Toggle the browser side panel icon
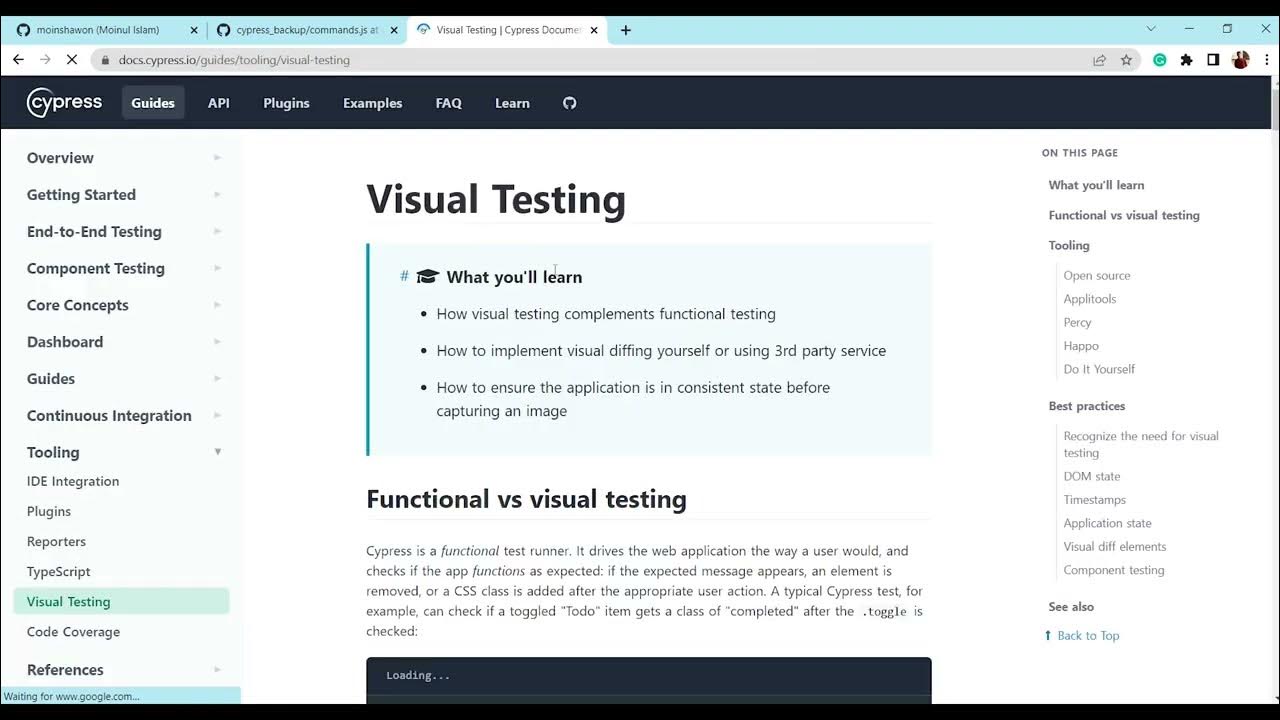Viewport: 1280px width, 720px height. pyautogui.click(x=1213, y=60)
